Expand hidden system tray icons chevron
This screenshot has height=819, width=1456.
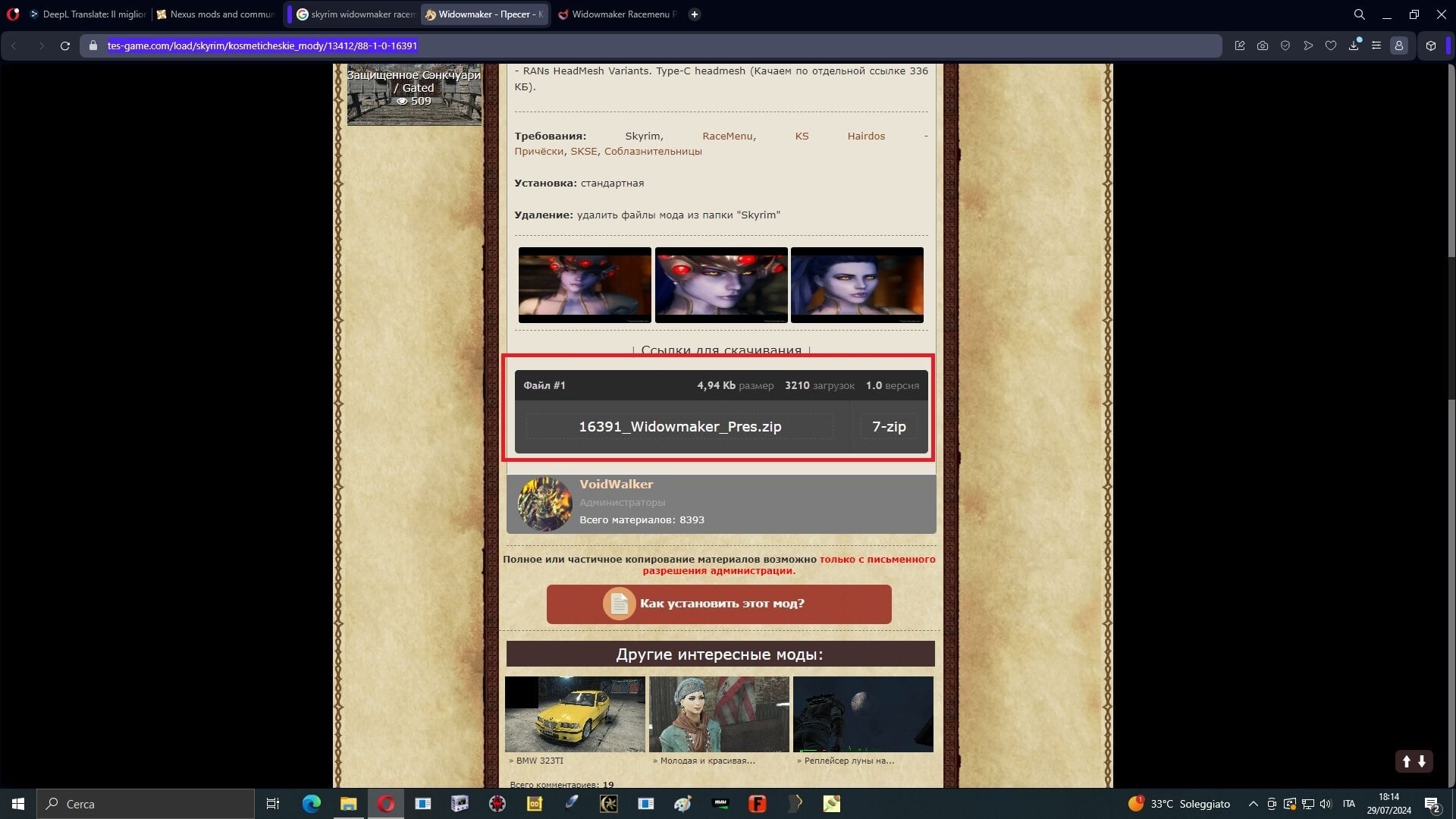tap(1254, 804)
